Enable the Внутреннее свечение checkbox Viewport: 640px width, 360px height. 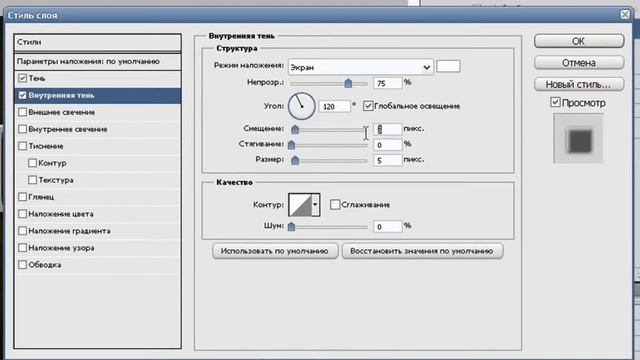point(22,129)
